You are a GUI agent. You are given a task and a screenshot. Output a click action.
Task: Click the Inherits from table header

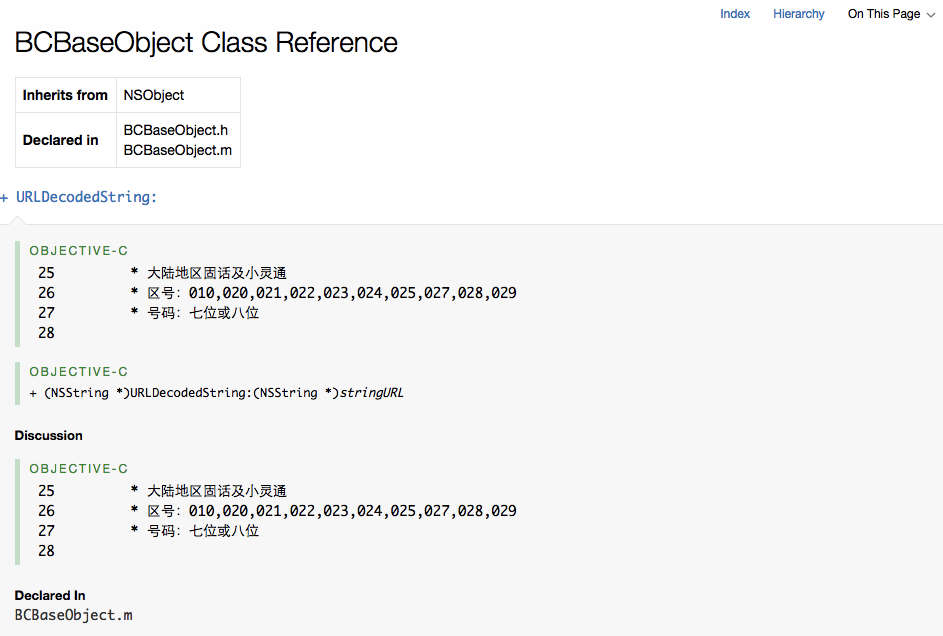(x=65, y=95)
